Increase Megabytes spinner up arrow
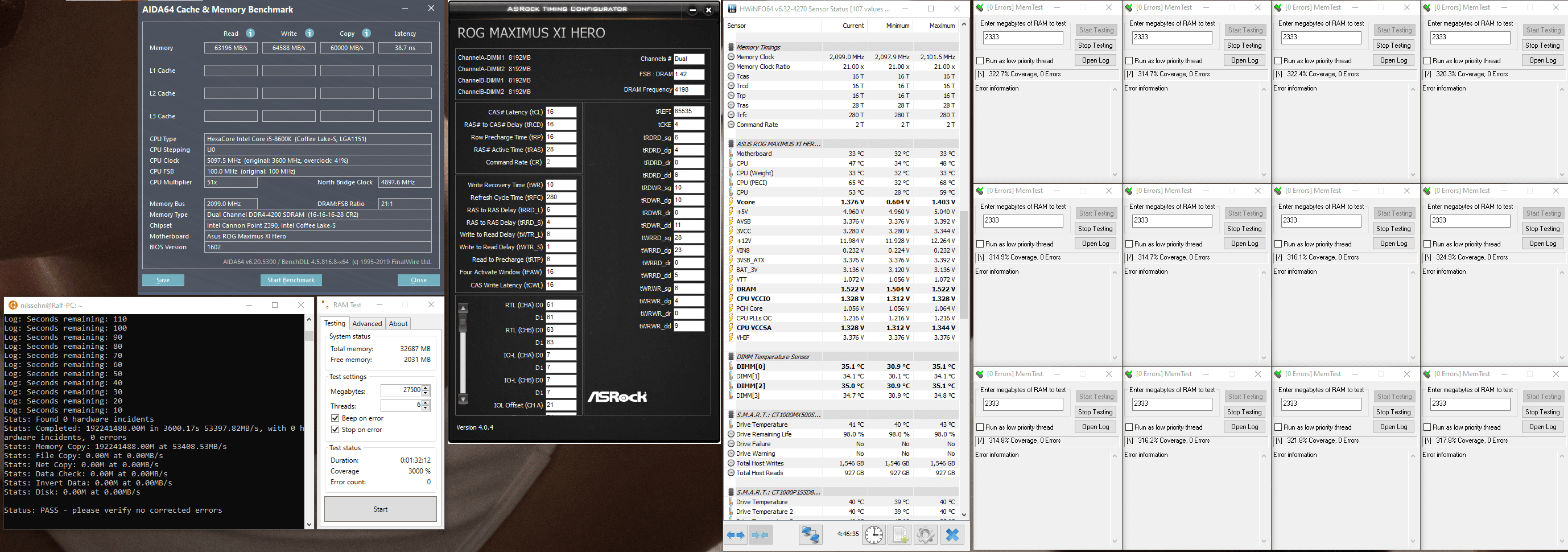 click(426, 388)
